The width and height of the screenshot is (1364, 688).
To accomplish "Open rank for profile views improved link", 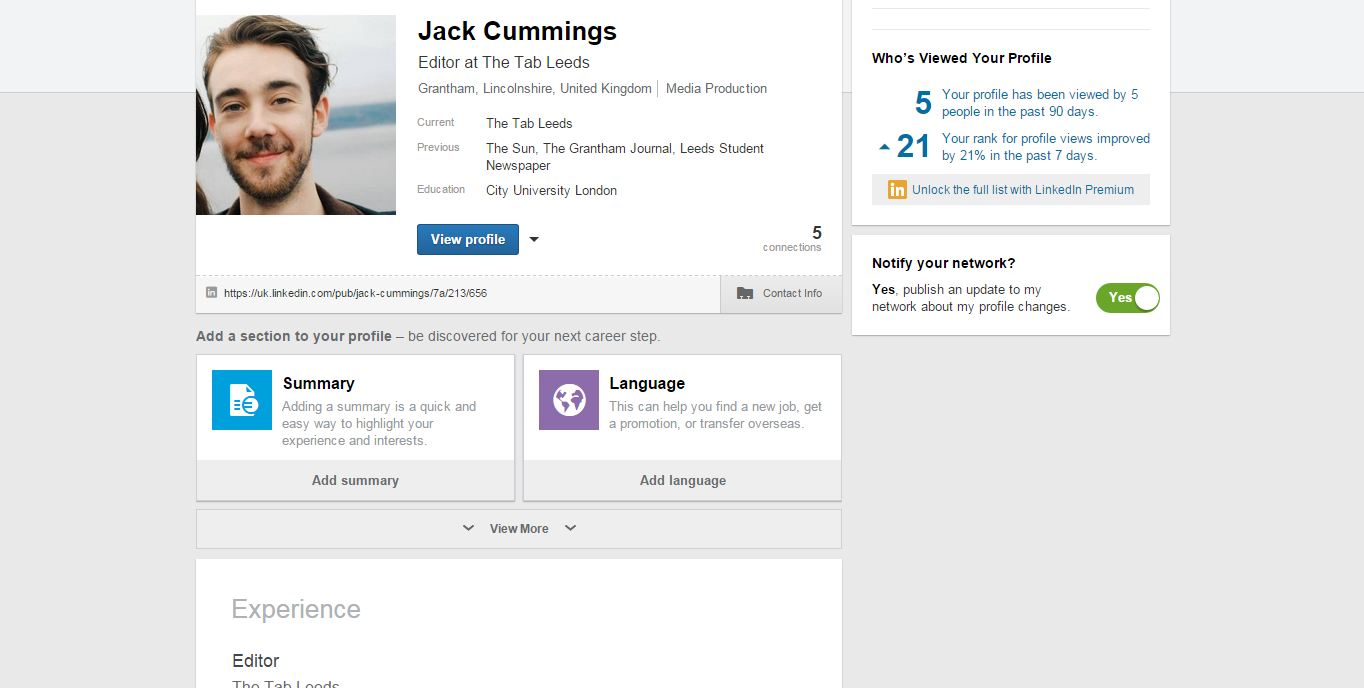I will (x=1046, y=147).
